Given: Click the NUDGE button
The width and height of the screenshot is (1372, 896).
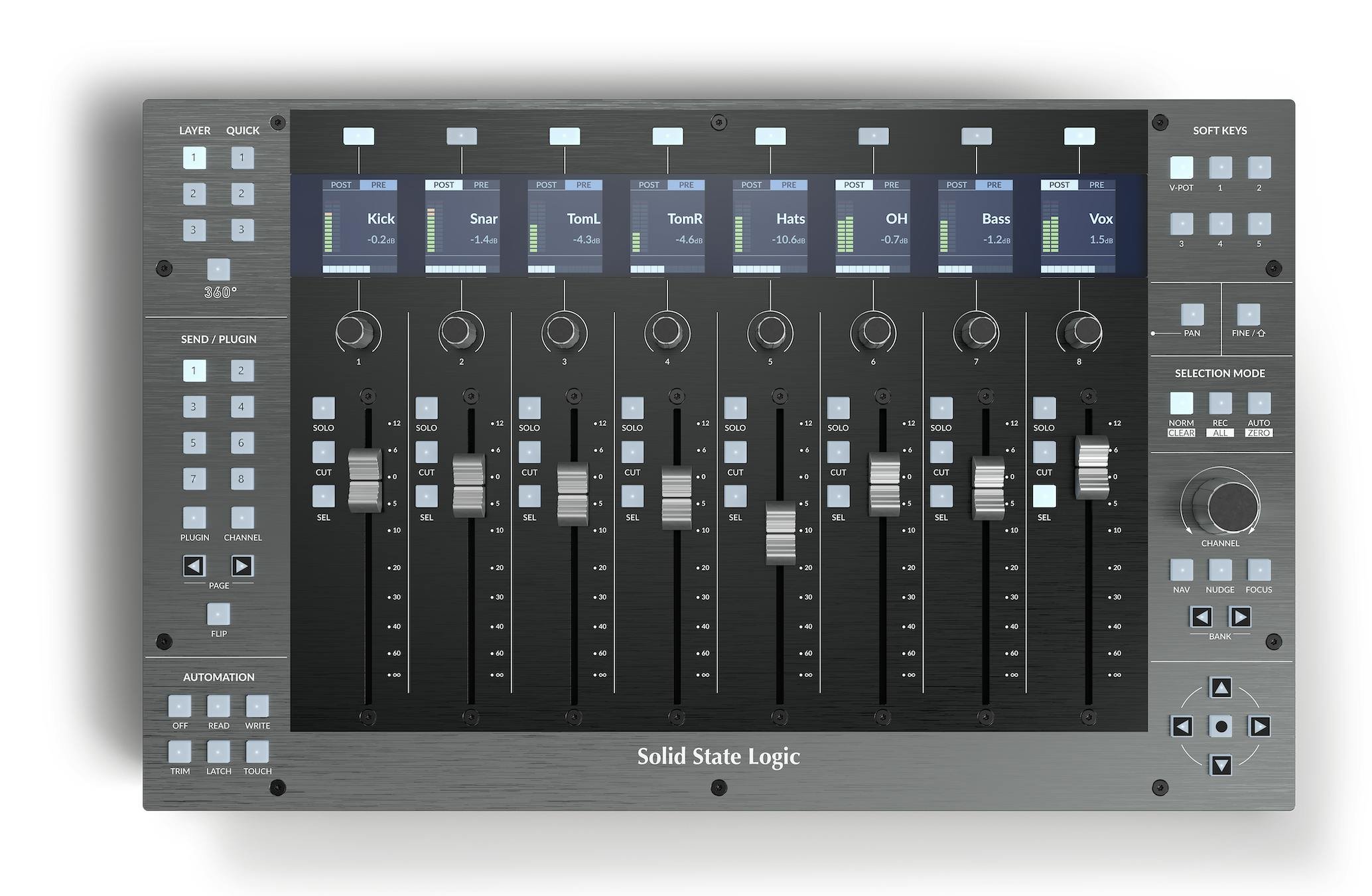Looking at the screenshot, I should pyautogui.click(x=1220, y=569).
